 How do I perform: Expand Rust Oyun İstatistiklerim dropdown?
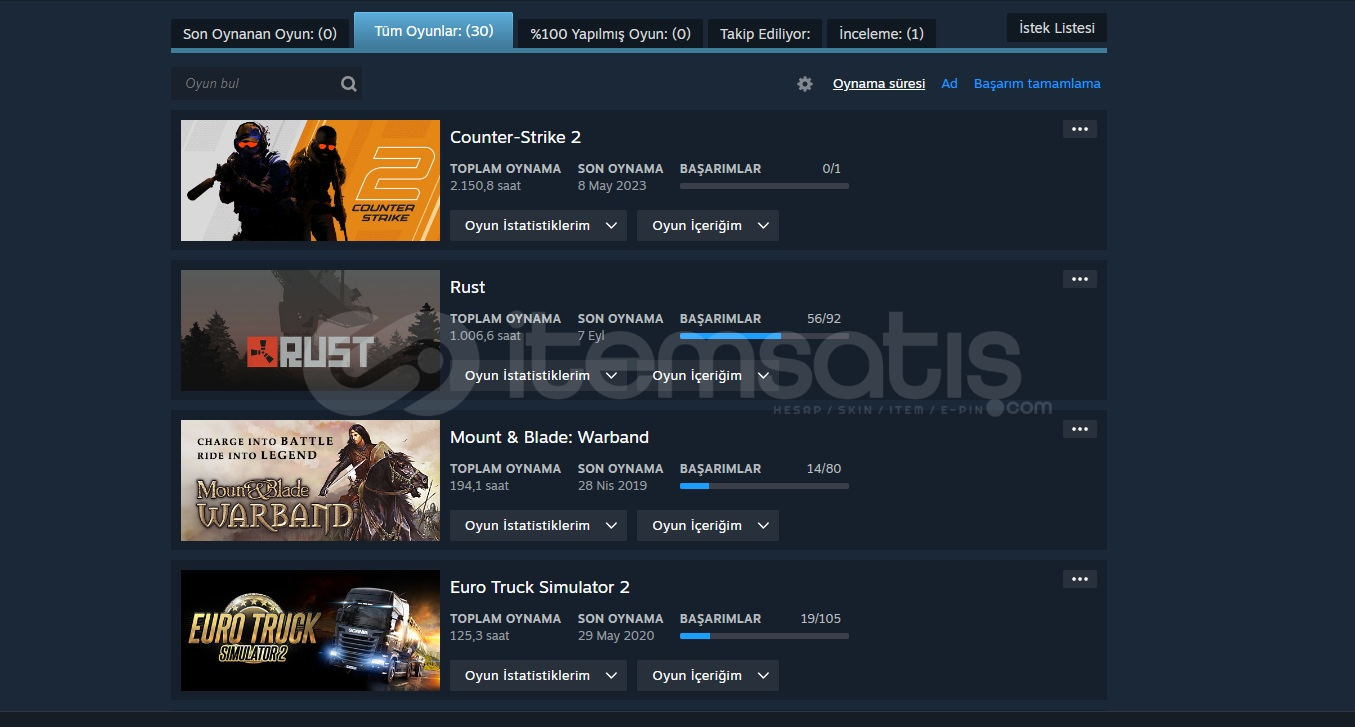click(538, 376)
